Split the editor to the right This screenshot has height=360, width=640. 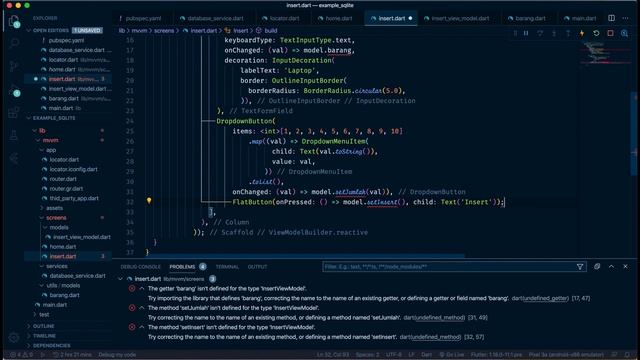coord(611,18)
